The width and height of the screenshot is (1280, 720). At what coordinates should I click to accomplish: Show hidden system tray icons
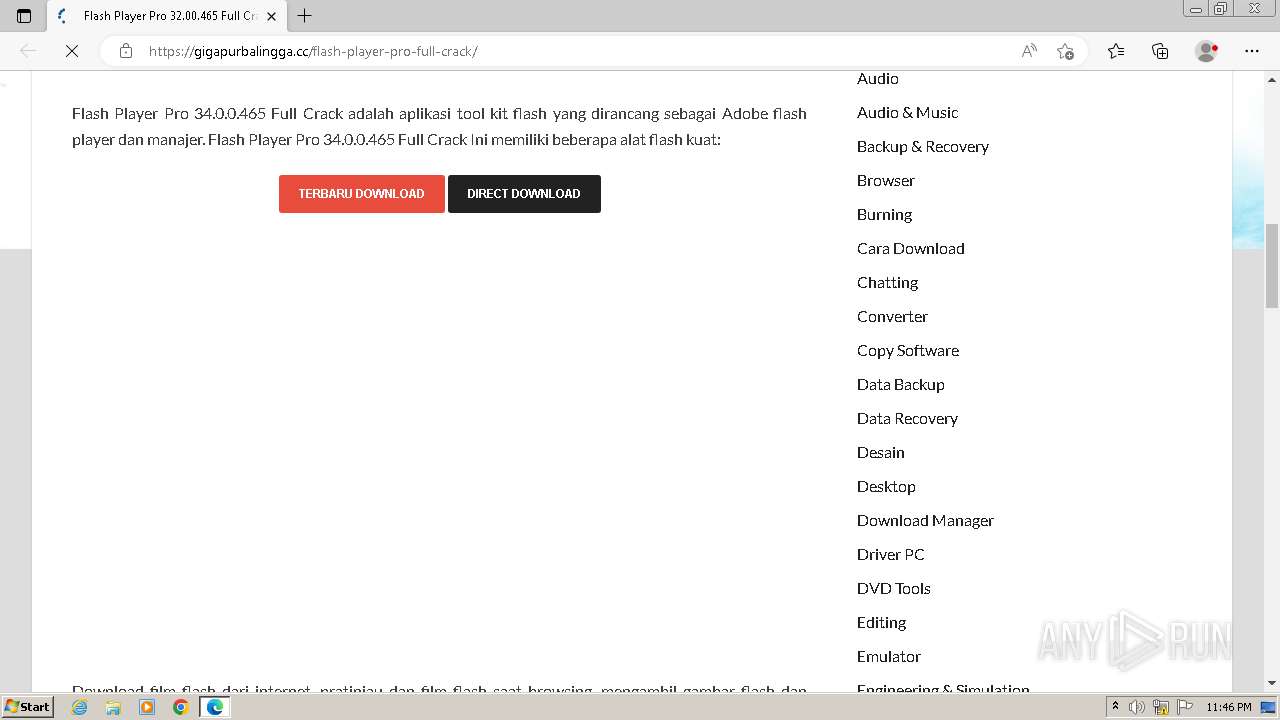(1115, 707)
